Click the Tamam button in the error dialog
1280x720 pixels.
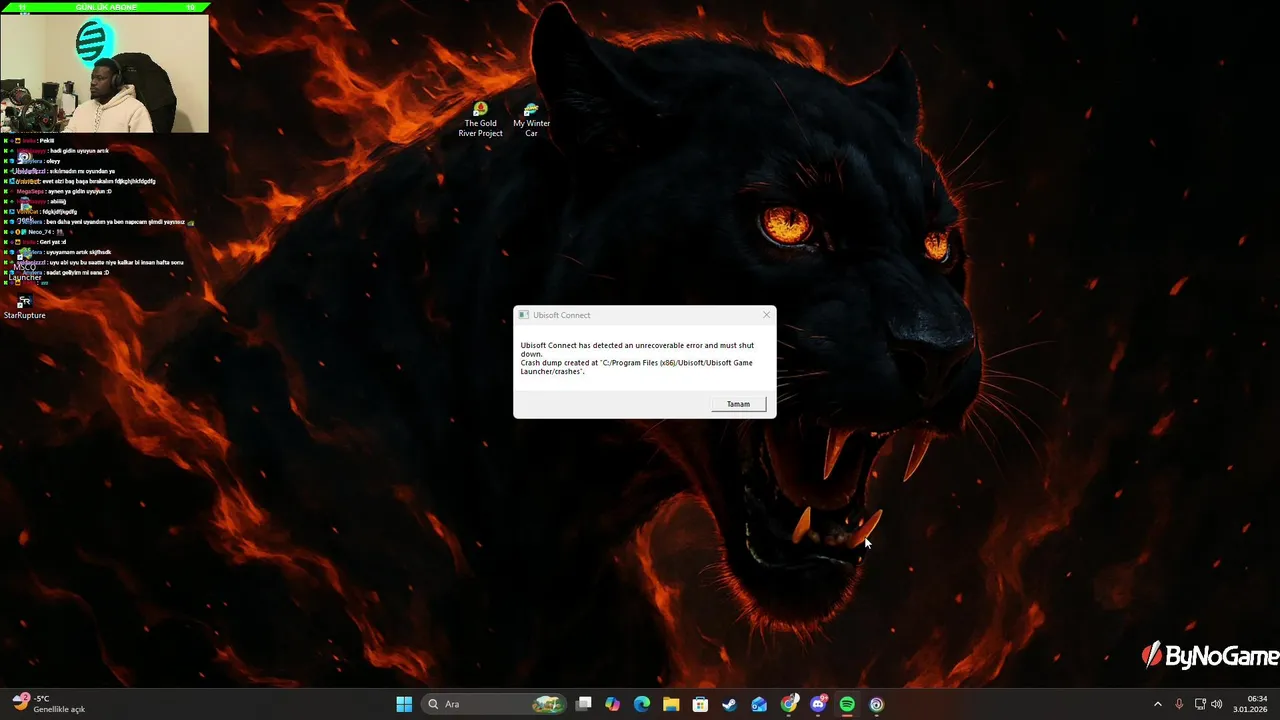click(x=738, y=404)
